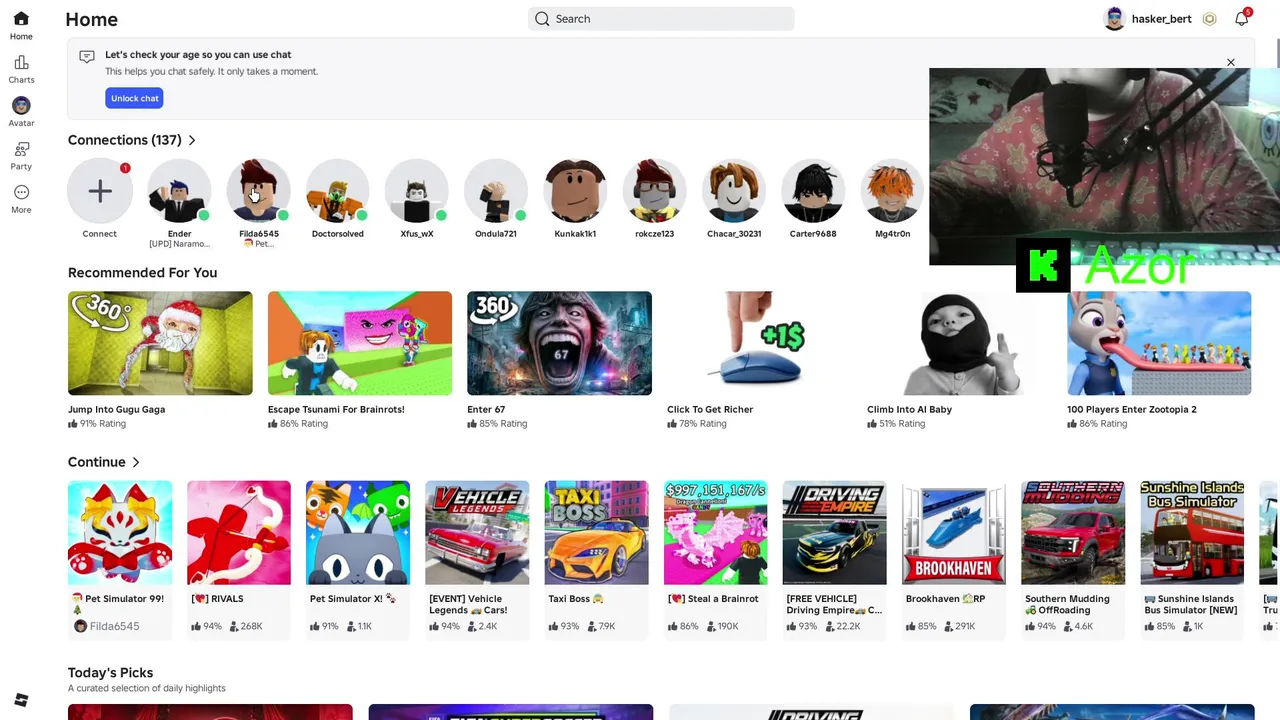Screen dimensions: 1280x720
Task: Open Kunkak1k1's connection avatar
Action: click(x=575, y=190)
